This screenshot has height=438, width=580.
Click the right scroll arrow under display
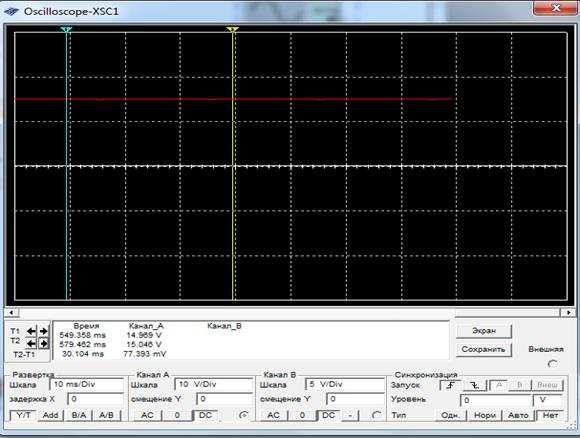[x=568, y=313]
